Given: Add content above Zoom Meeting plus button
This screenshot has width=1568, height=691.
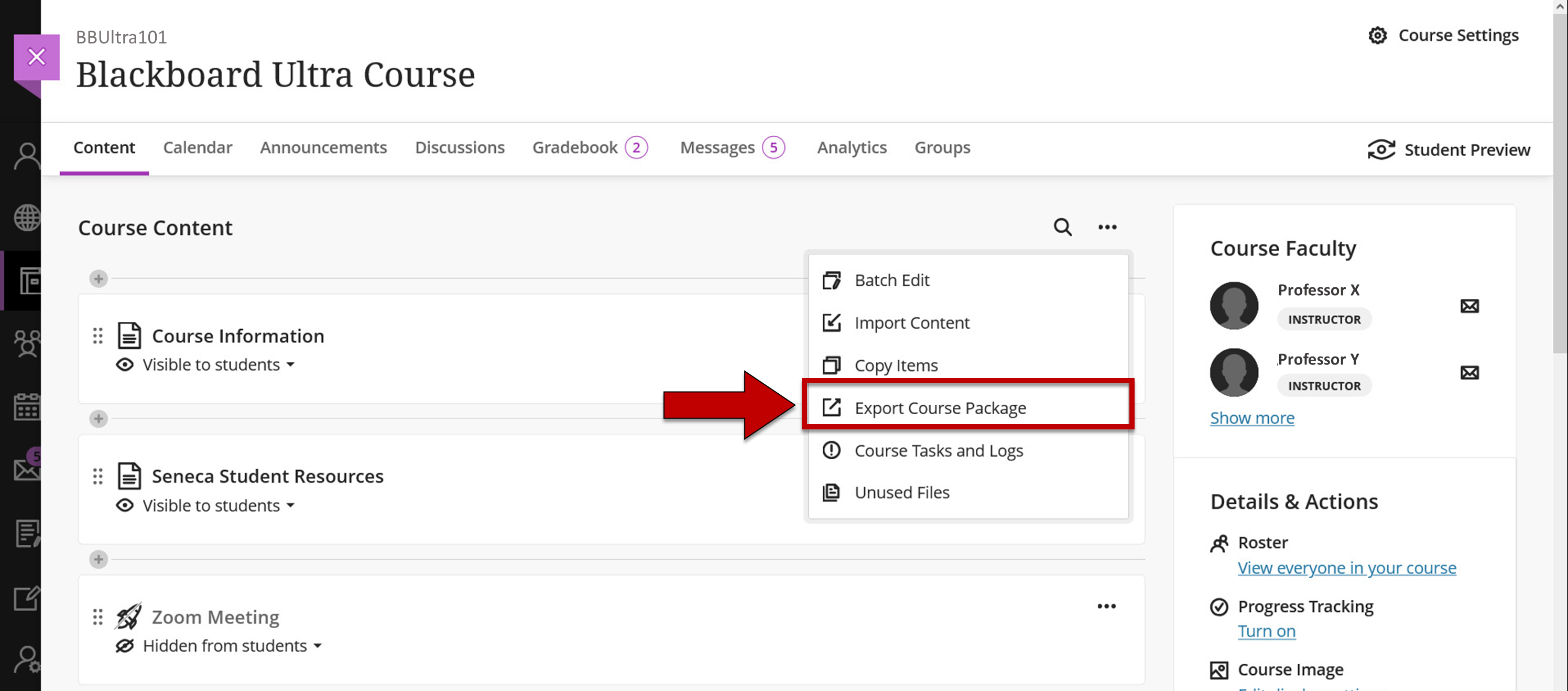Looking at the screenshot, I should coord(99,559).
